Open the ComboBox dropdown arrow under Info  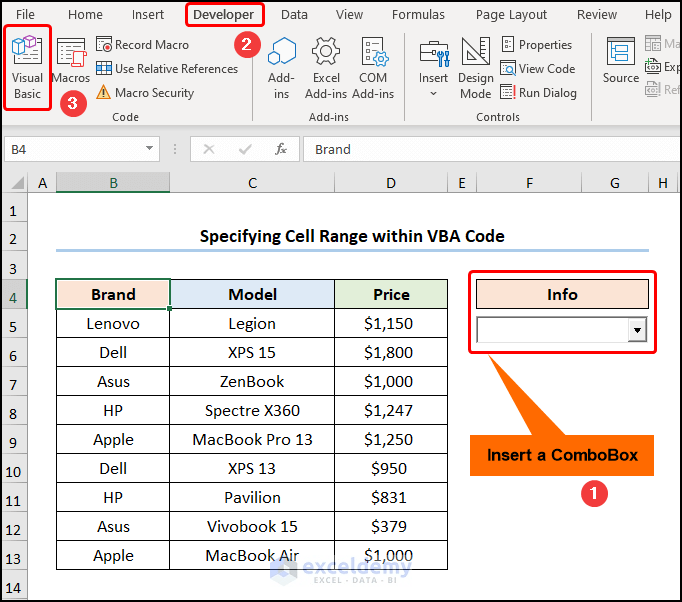click(x=637, y=330)
